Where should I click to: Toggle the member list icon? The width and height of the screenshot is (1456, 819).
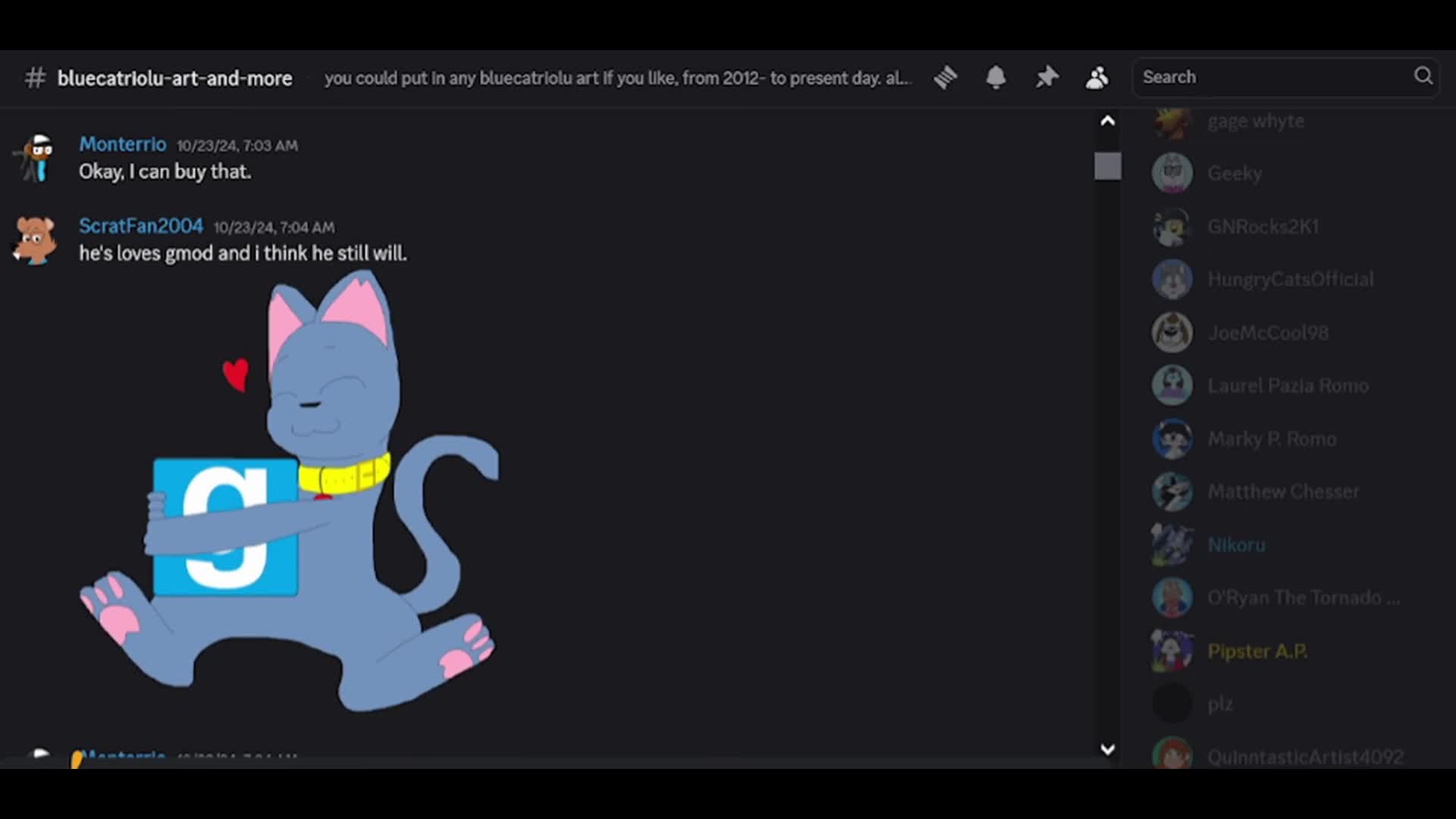1097,77
